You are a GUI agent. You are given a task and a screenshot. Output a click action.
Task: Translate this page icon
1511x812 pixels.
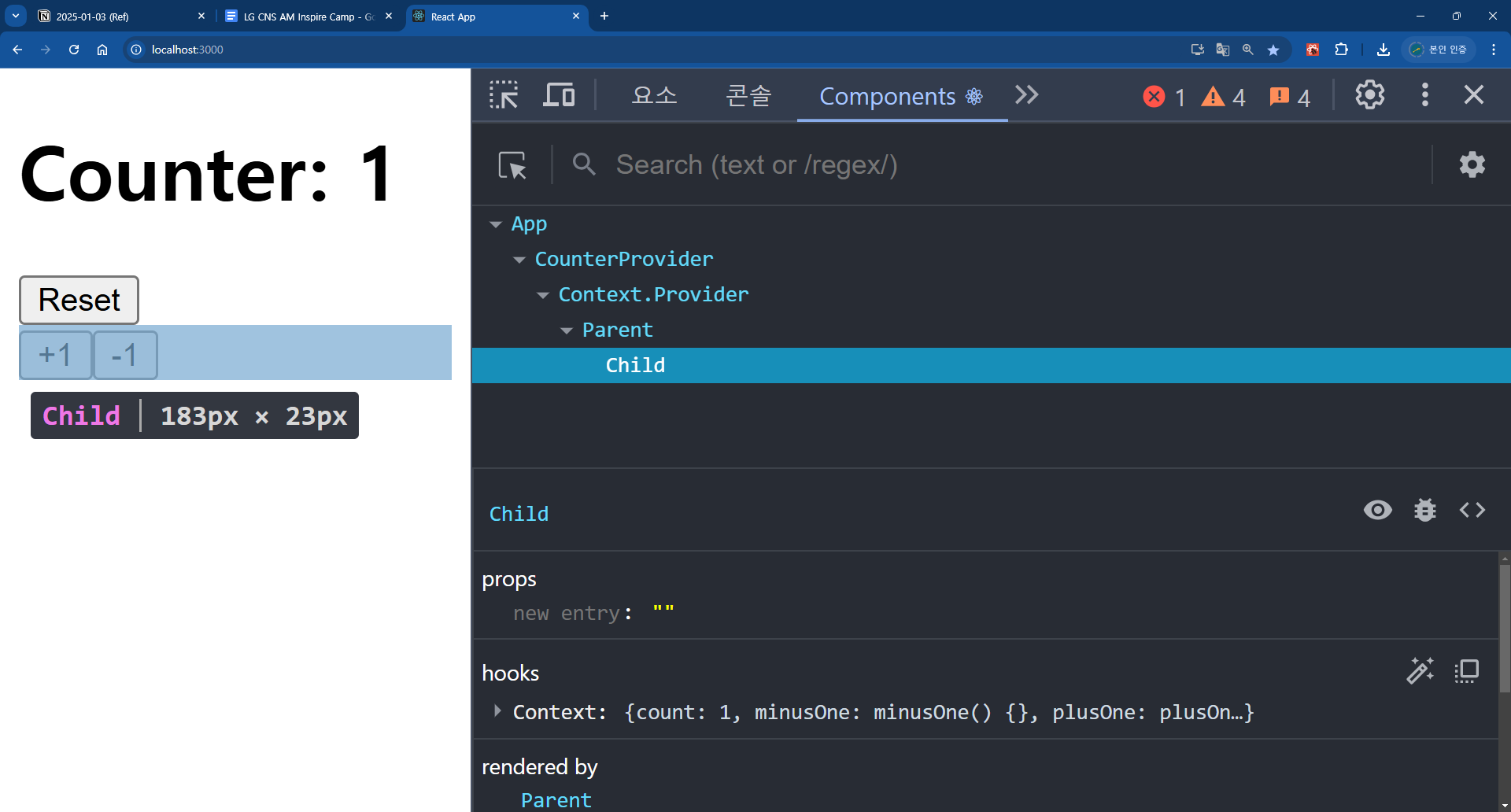[1223, 50]
